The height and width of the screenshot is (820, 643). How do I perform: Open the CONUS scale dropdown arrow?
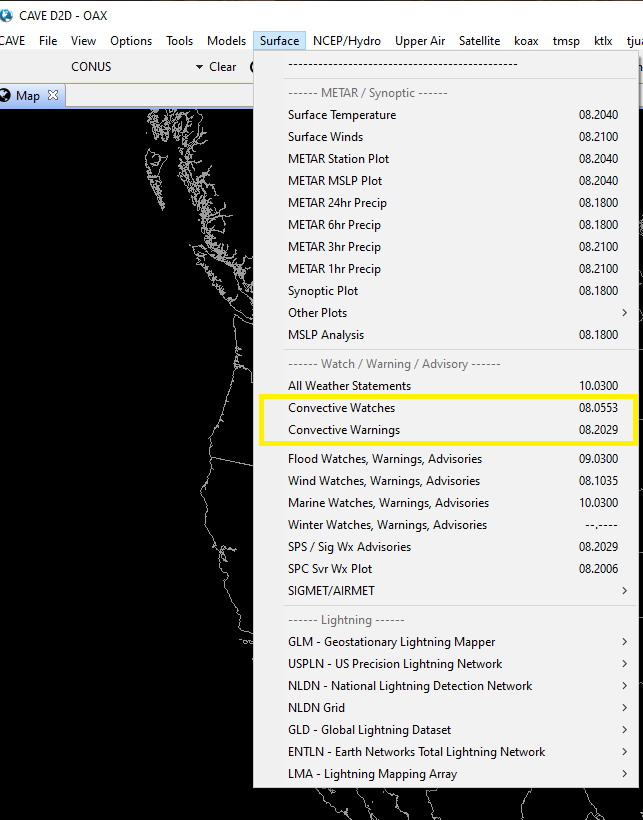[198, 67]
